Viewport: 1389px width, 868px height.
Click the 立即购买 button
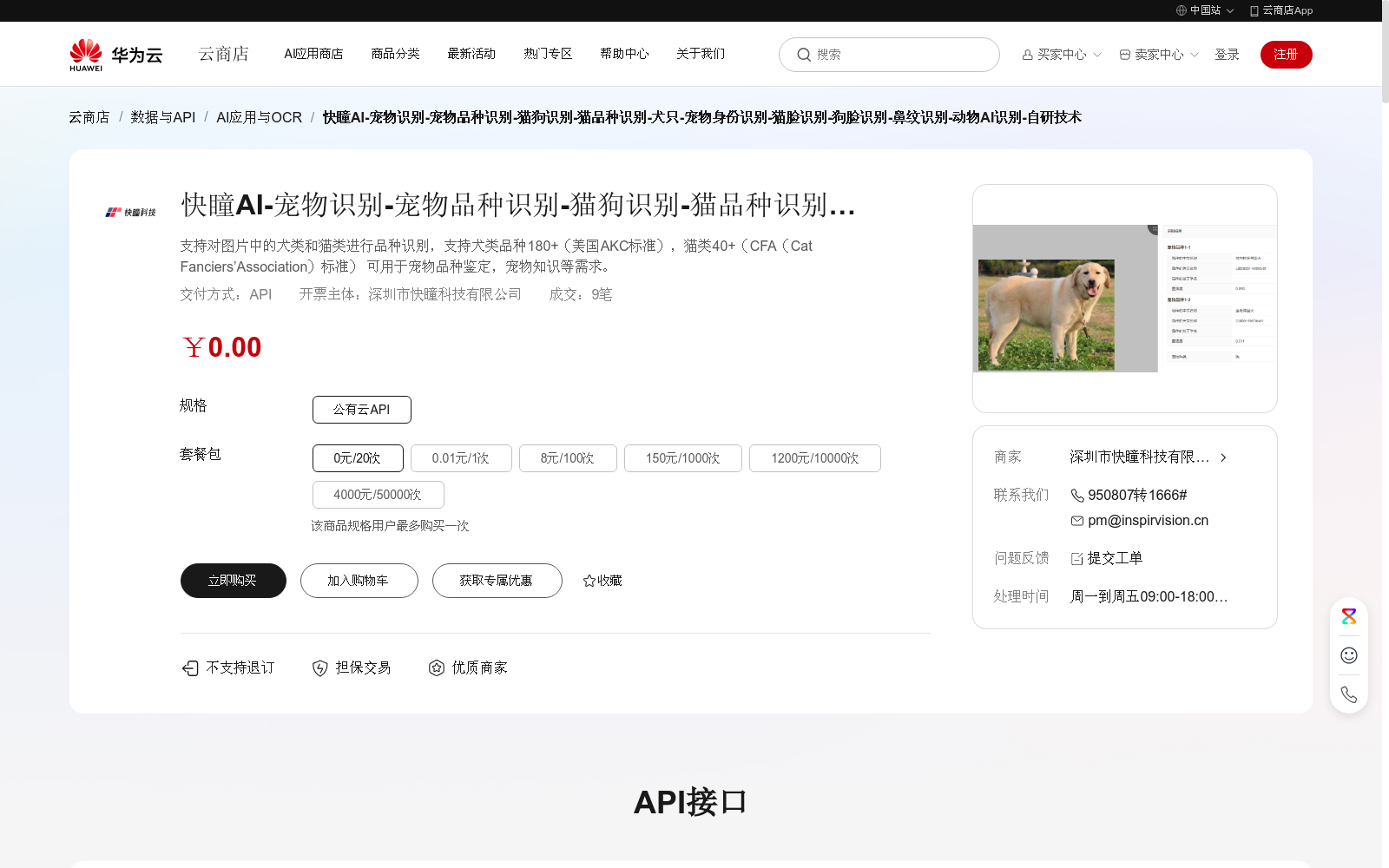click(233, 581)
